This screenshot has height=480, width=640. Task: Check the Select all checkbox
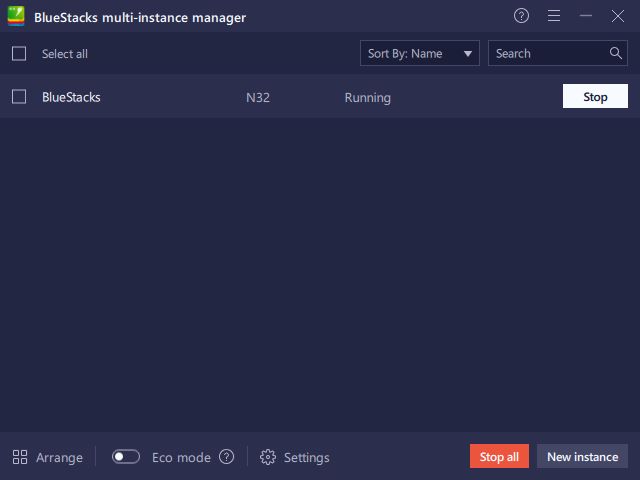(x=19, y=54)
